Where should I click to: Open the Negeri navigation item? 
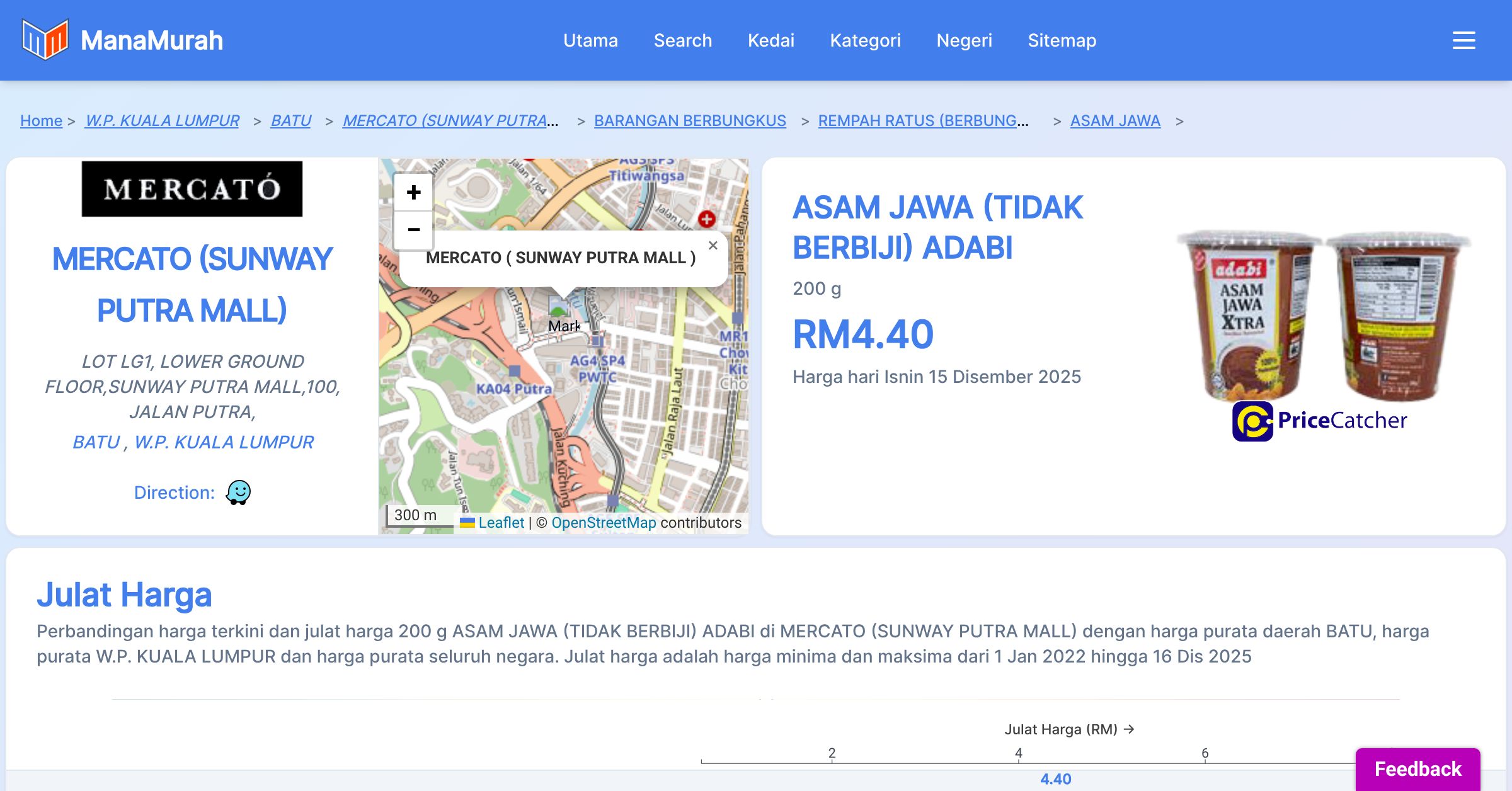[964, 40]
